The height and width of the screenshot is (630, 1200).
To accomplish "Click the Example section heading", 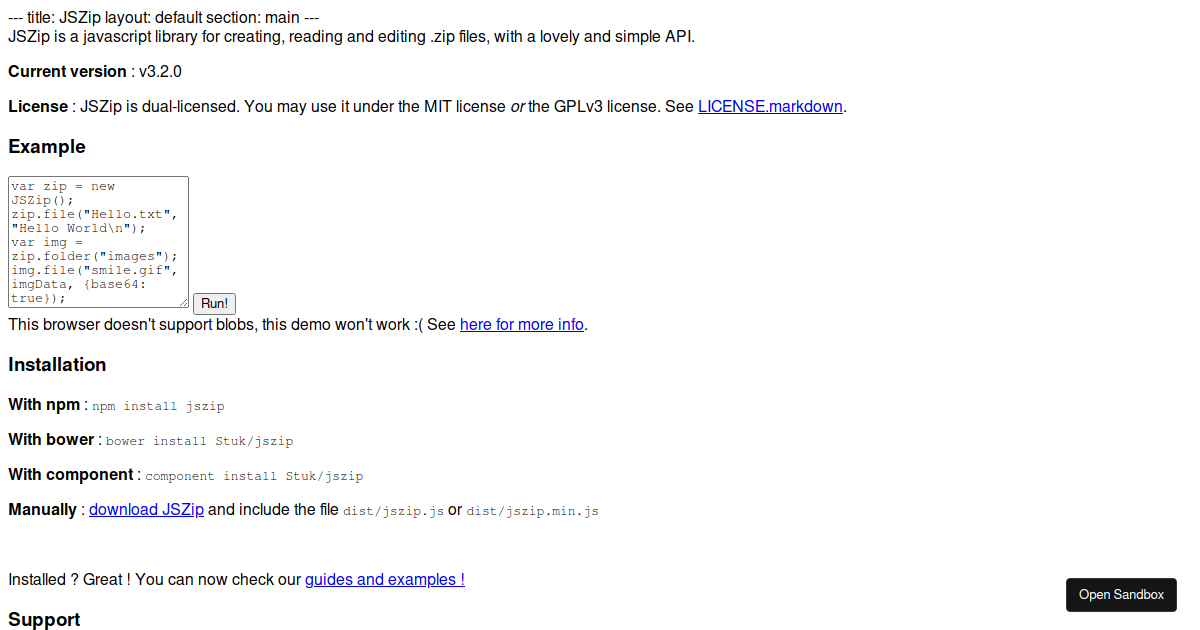I will point(46,146).
